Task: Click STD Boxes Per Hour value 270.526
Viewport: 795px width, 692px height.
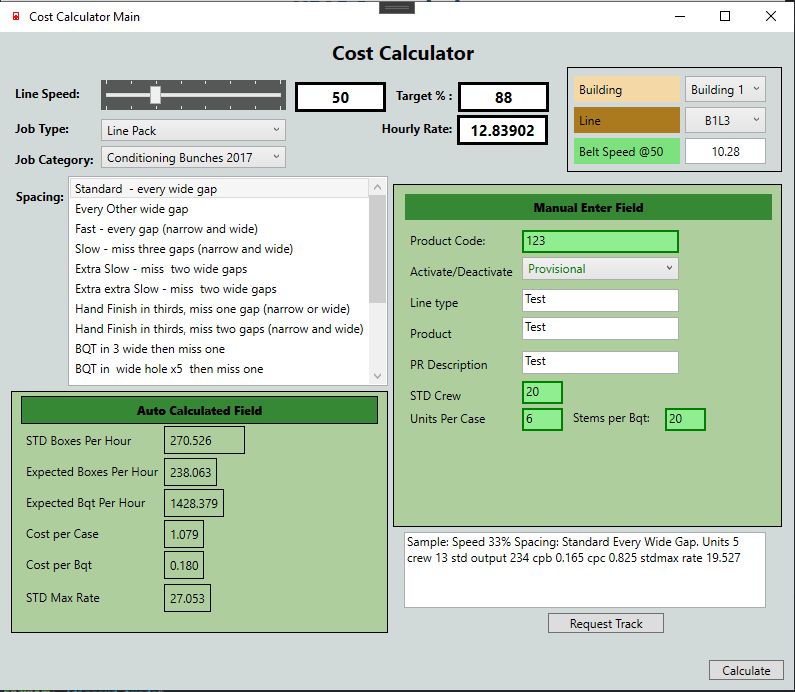Action: click(x=204, y=440)
